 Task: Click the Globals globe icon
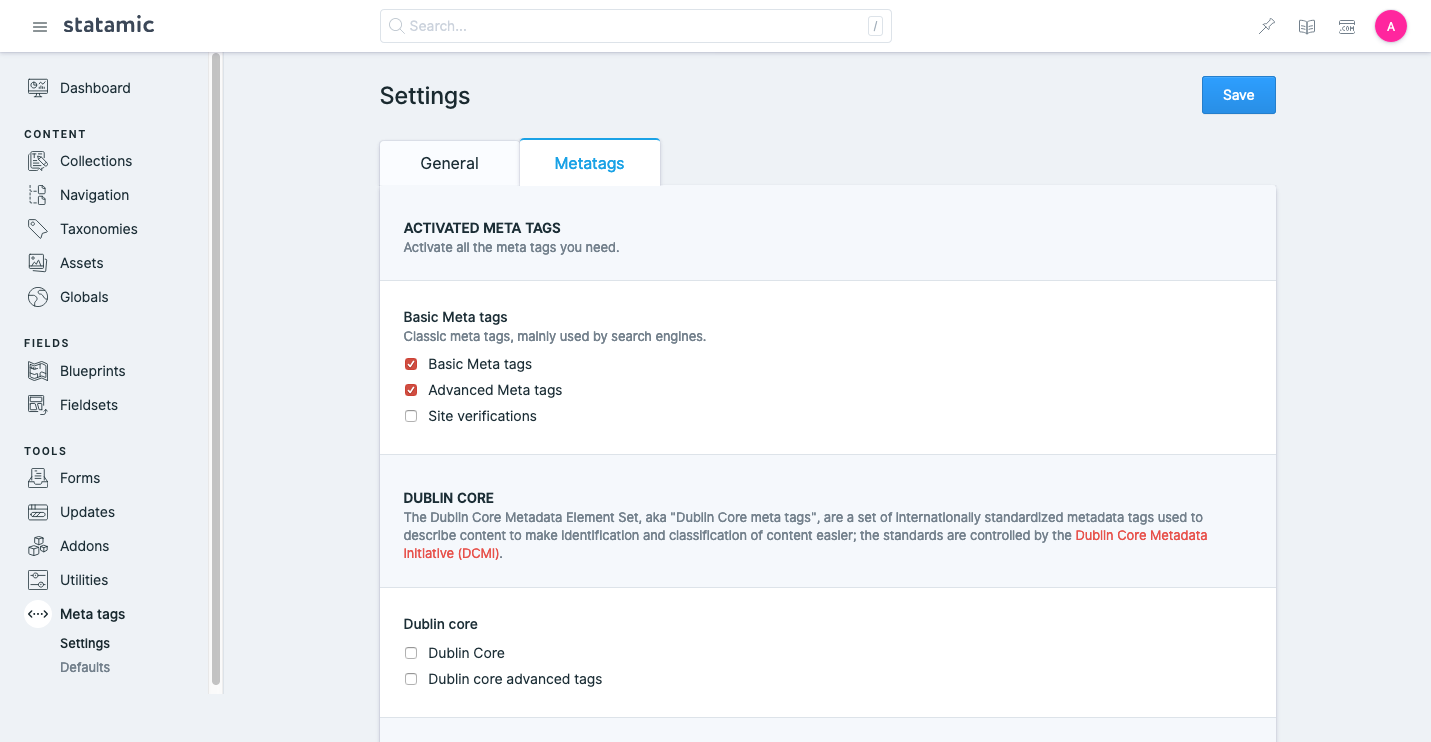point(38,297)
